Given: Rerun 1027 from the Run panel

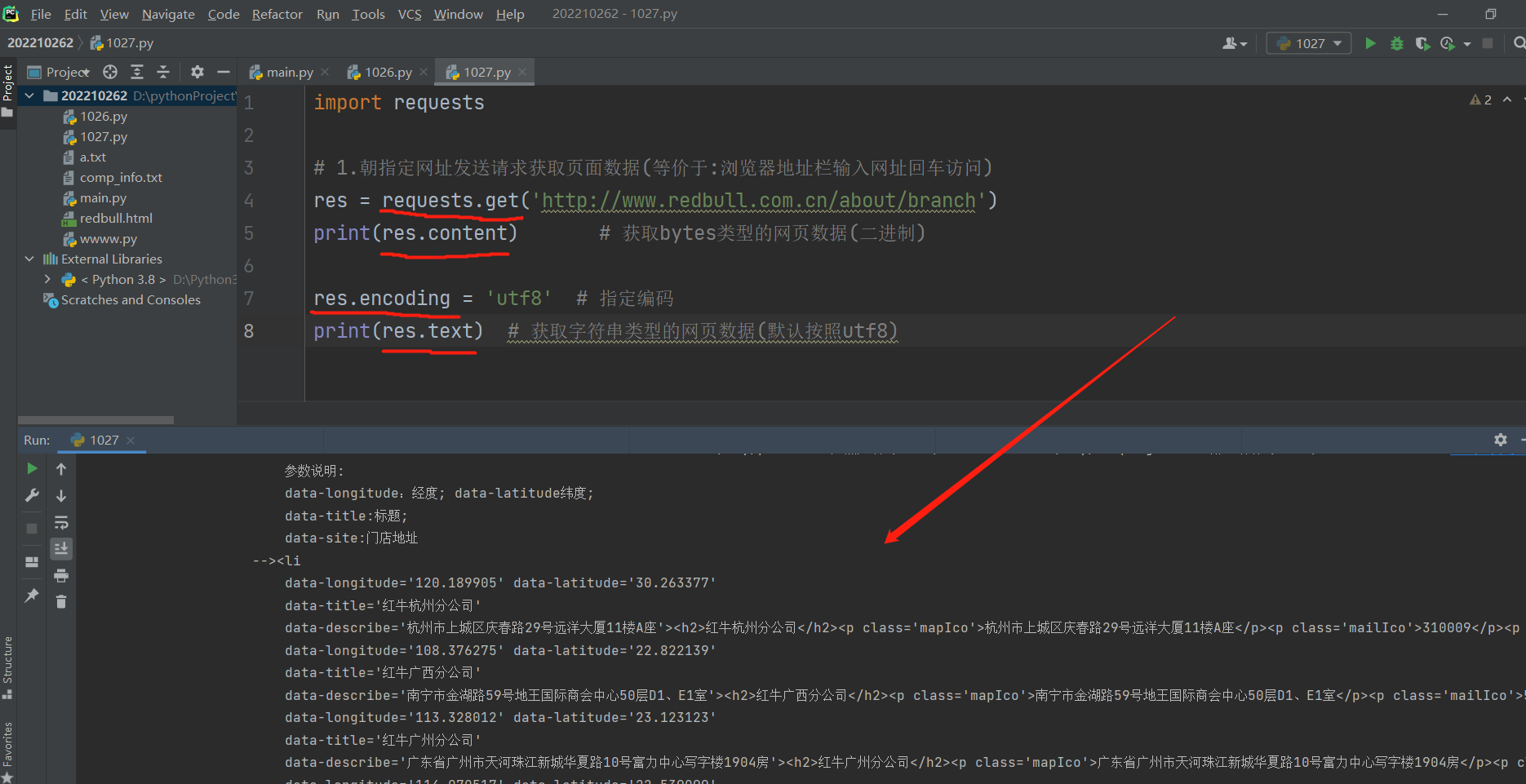Looking at the screenshot, I should (x=32, y=468).
